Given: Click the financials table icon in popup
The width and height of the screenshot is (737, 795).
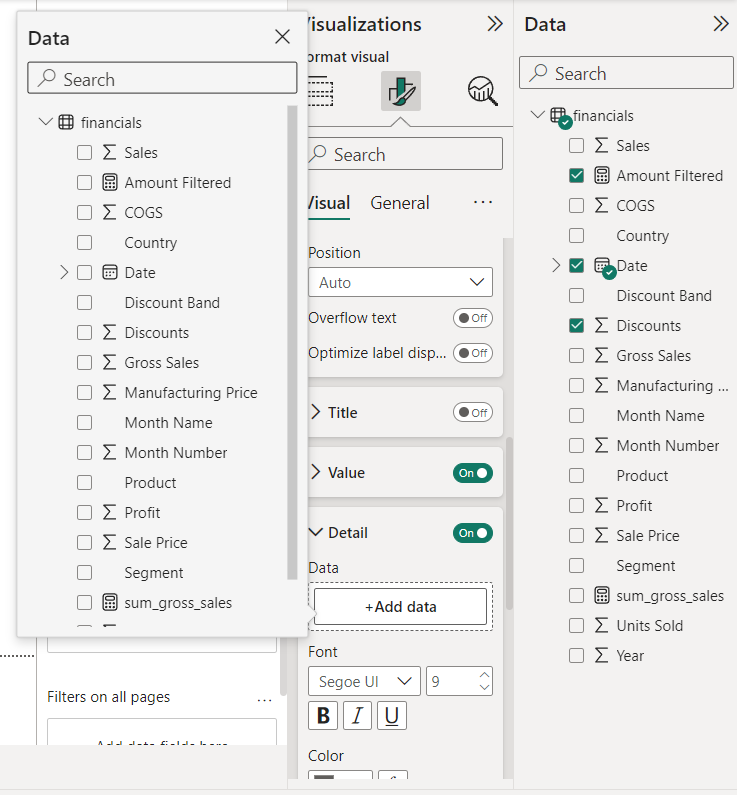Looking at the screenshot, I should pyautogui.click(x=66, y=122).
